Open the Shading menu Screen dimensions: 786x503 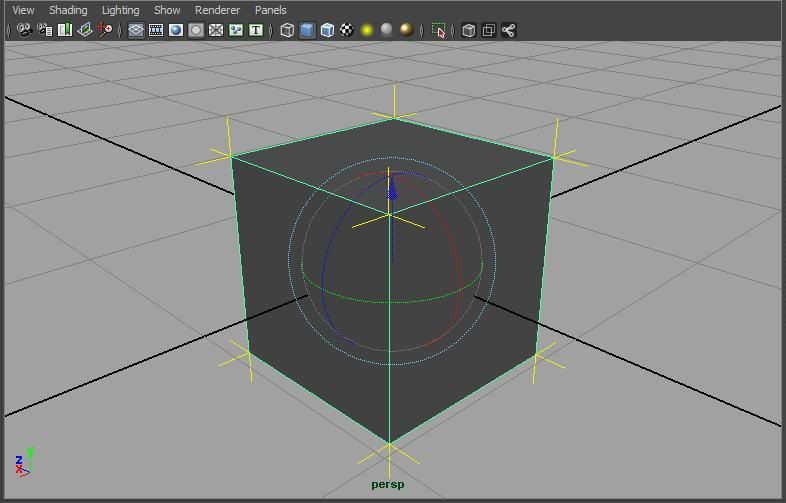[x=68, y=10]
